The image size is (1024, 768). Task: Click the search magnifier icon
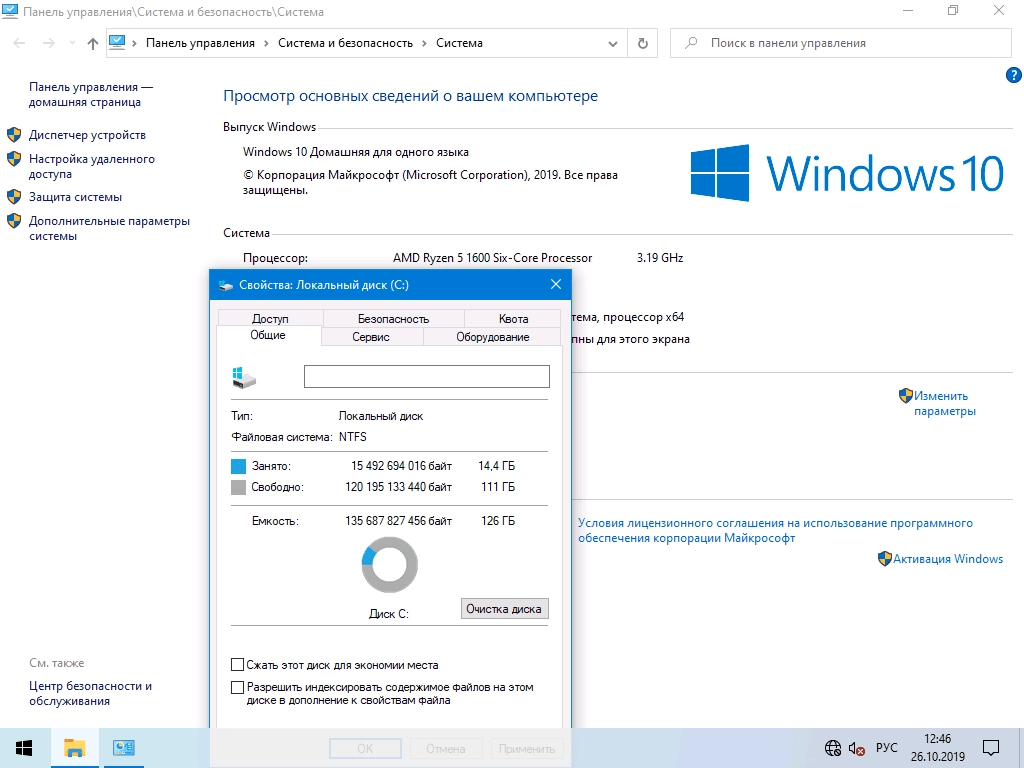[691, 43]
